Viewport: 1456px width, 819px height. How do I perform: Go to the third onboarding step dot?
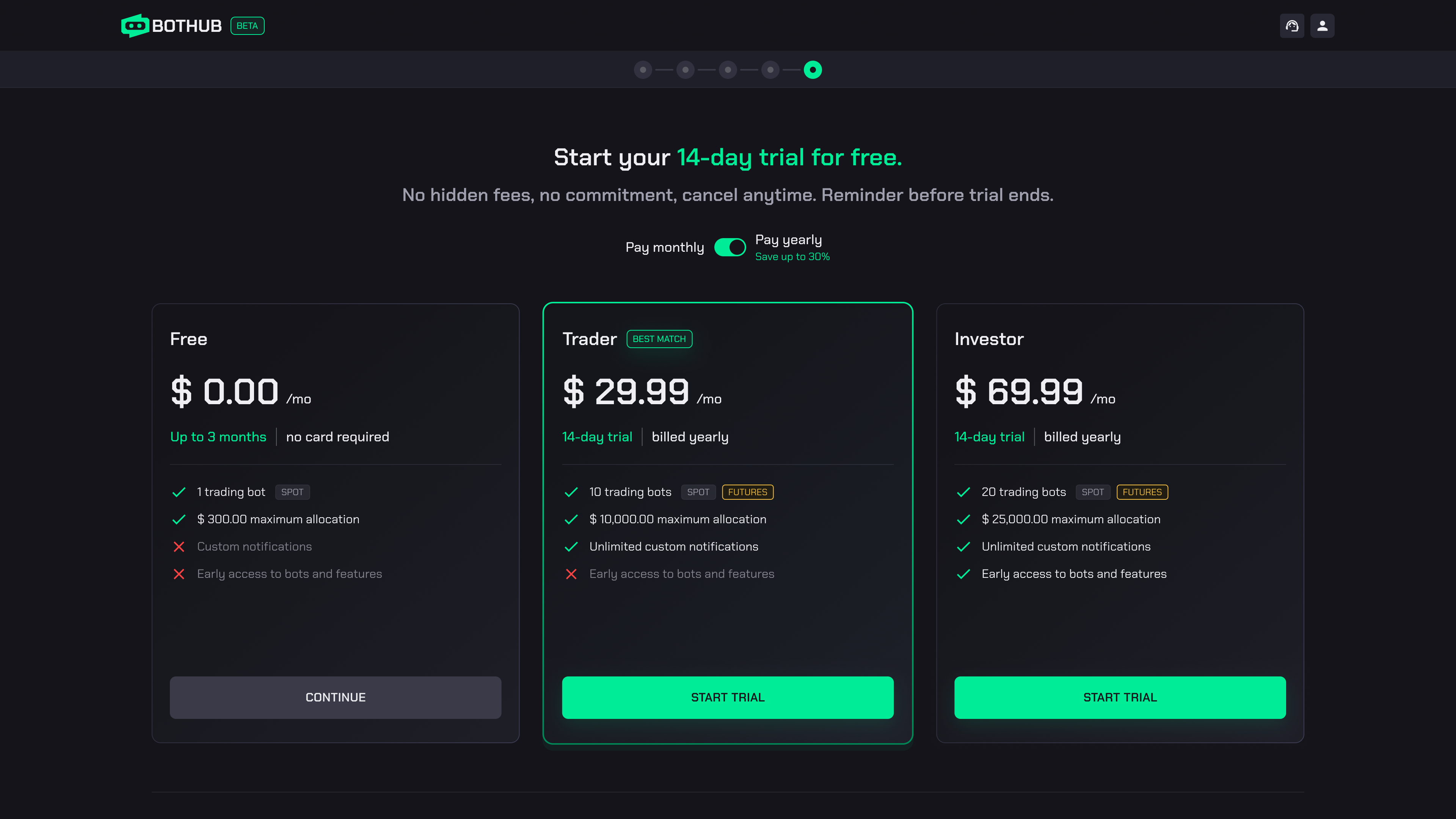(x=728, y=70)
